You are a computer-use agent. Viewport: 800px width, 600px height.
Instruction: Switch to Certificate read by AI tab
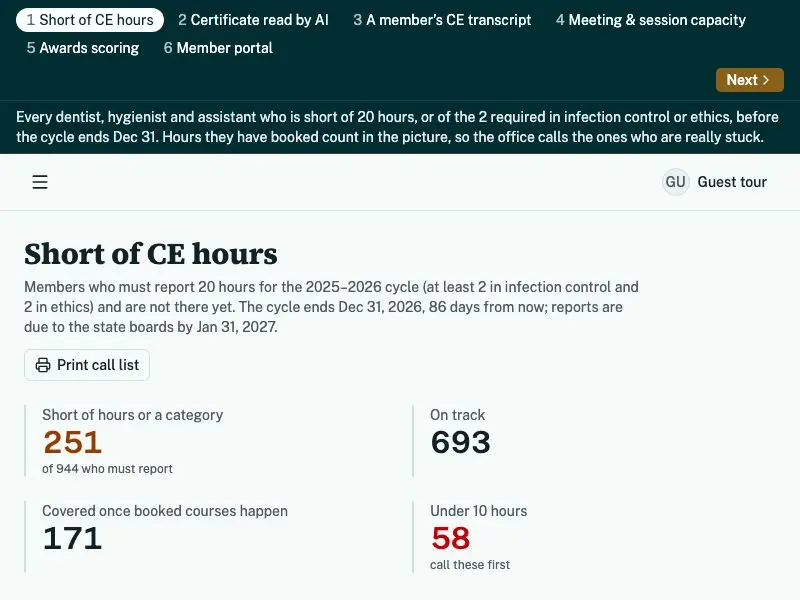click(253, 20)
